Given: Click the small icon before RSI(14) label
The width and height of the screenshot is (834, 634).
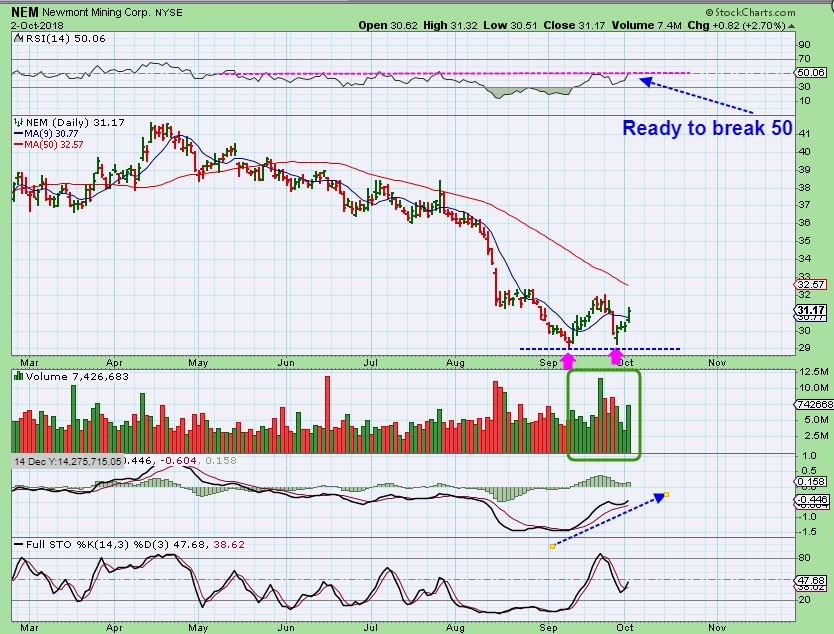Looking at the screenshot, I should 18,38.
